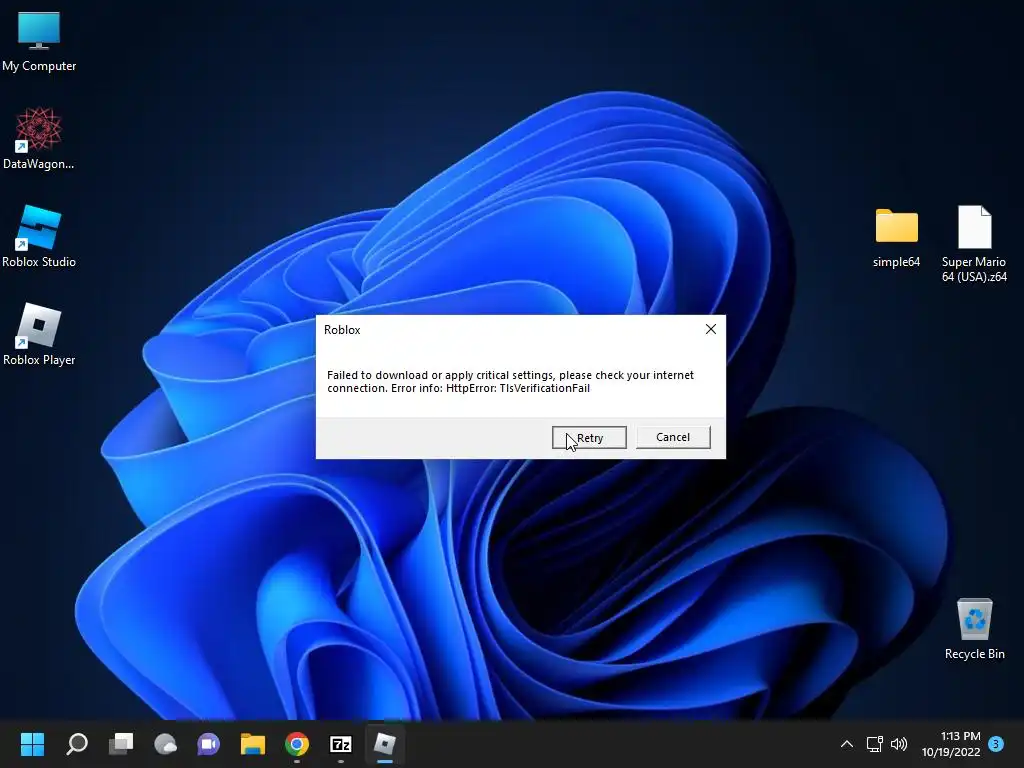The image size is (1024, 768).
Task: Click the Retry button in Roblox dialog
Action: pos(589,438)
